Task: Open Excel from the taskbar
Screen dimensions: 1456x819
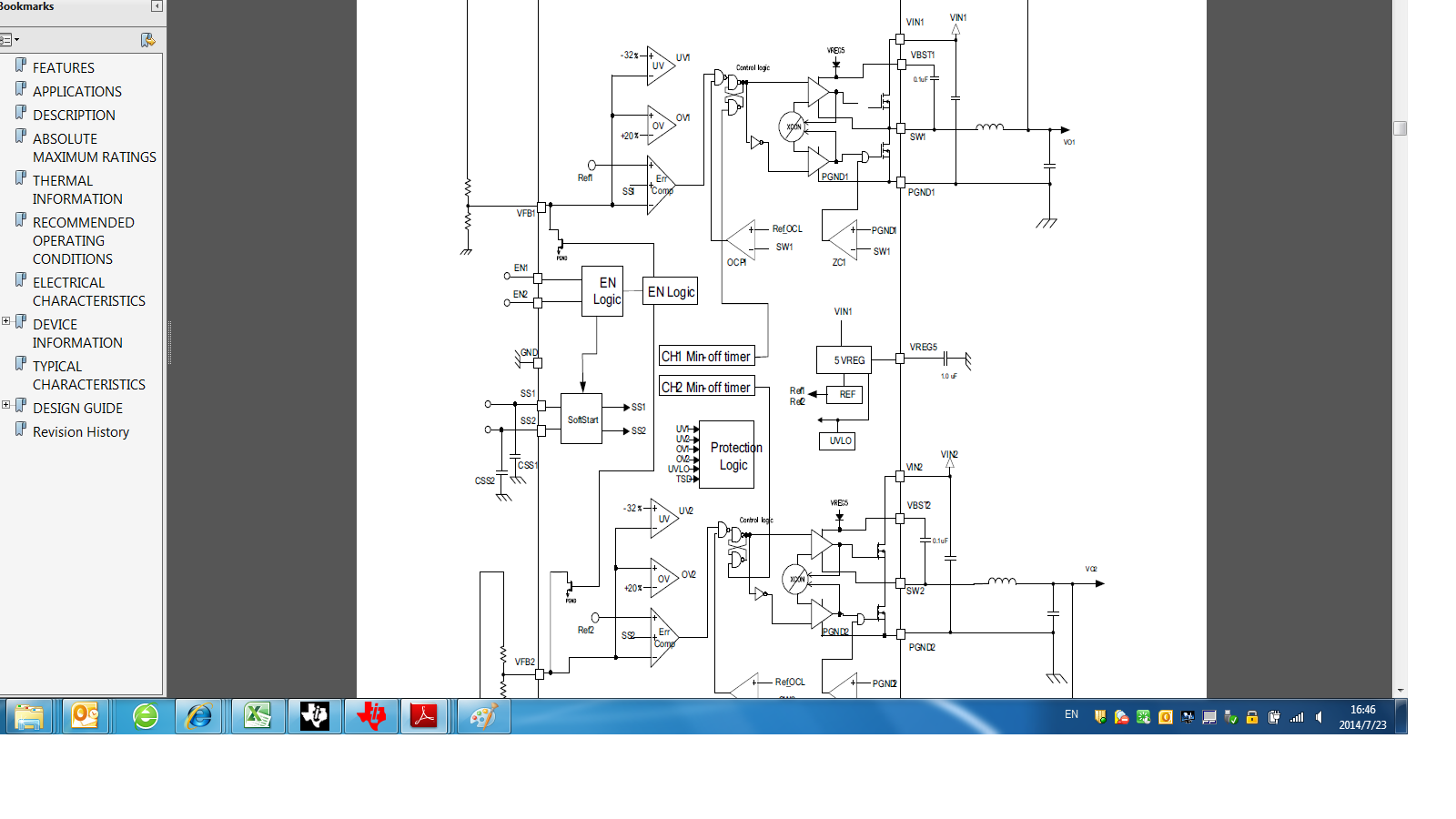Action: [258, 716]
